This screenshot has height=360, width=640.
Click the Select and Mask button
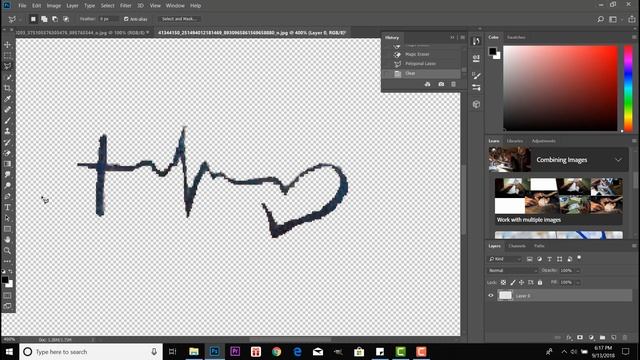[x=179, y=19]
